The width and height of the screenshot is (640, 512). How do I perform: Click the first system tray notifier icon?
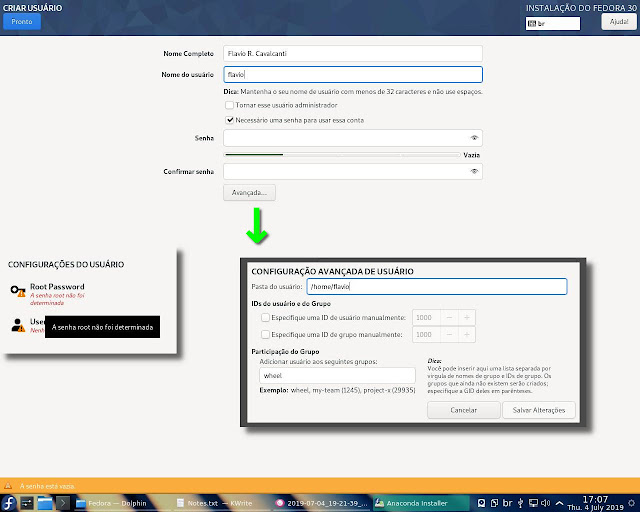click(x=482, y=503)
